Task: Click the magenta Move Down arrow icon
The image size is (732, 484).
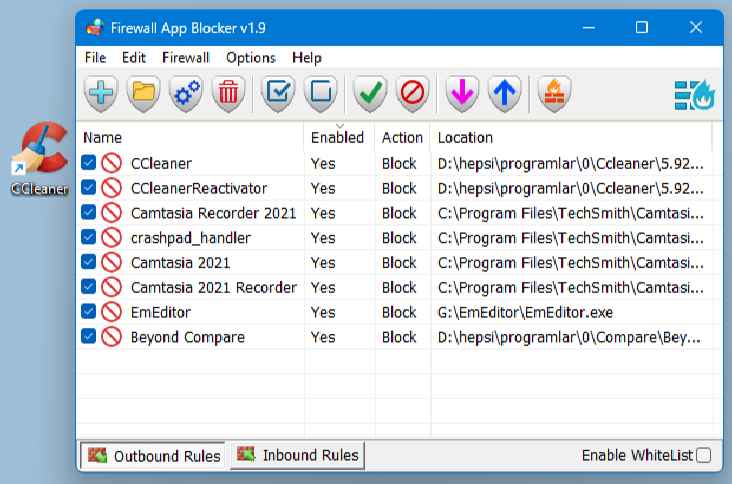Action: point(462,94)
